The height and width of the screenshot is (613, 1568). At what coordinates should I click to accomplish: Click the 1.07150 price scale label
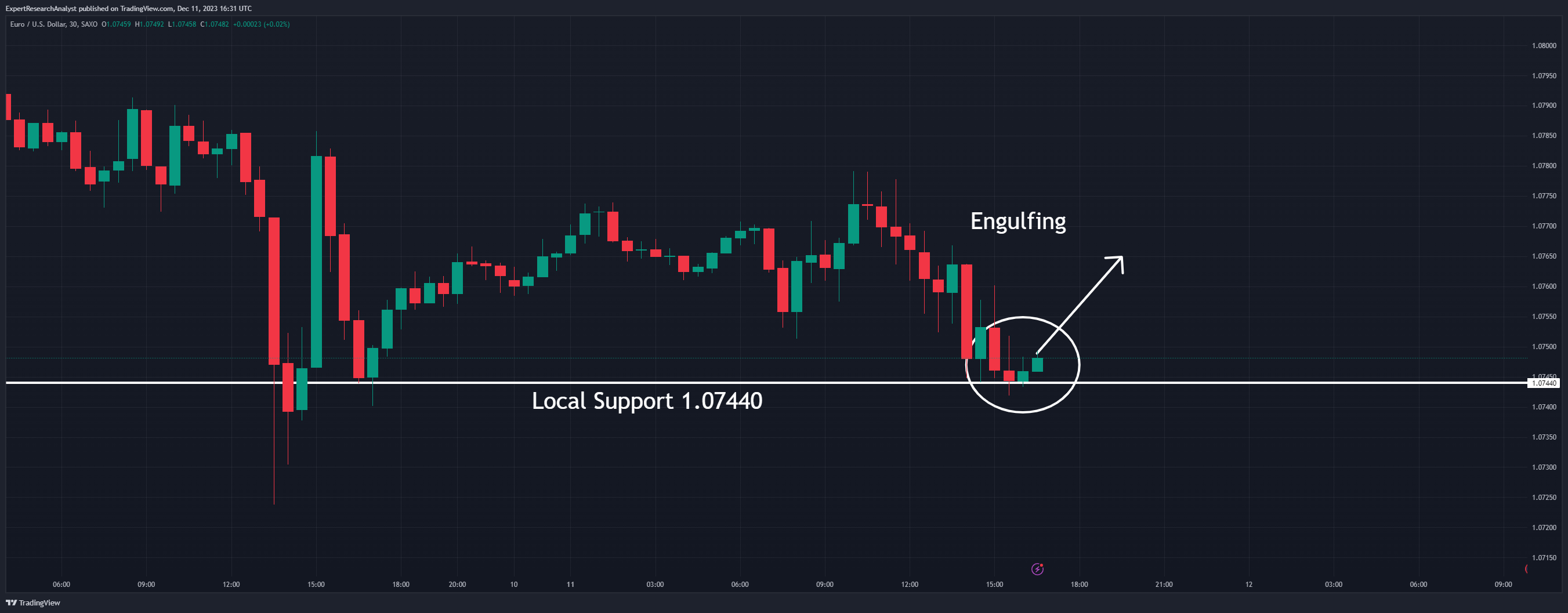point(1544,557)
